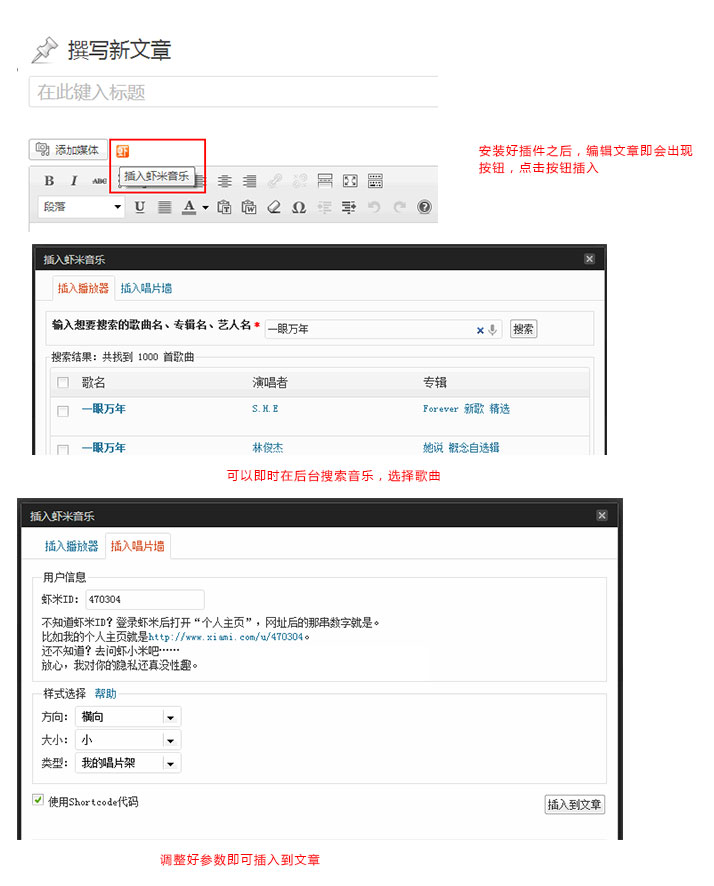Image resolution: width=714 pixels, height=886 pixels.
Task: Justify text alignment
Action: coord(164,207)
